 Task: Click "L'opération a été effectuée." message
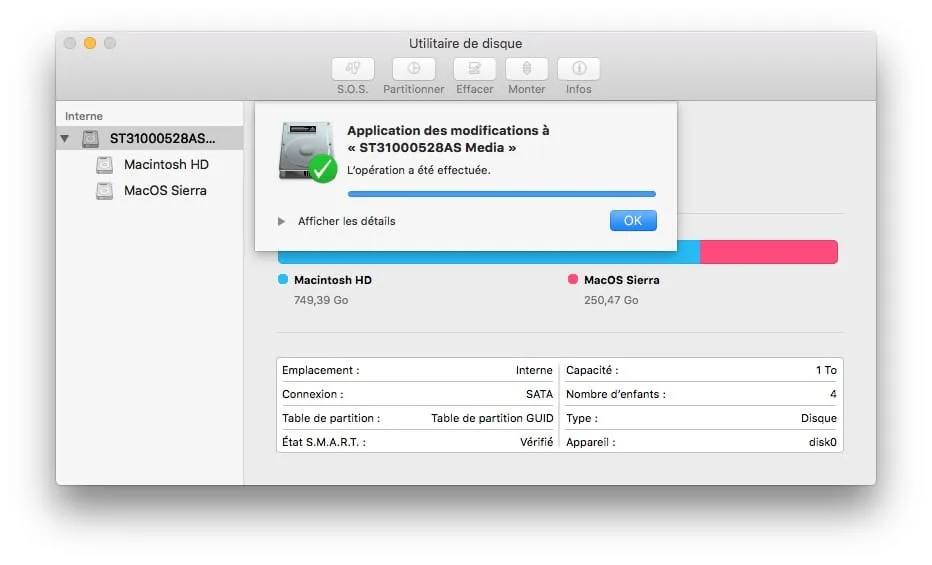(x=419, y=170)
